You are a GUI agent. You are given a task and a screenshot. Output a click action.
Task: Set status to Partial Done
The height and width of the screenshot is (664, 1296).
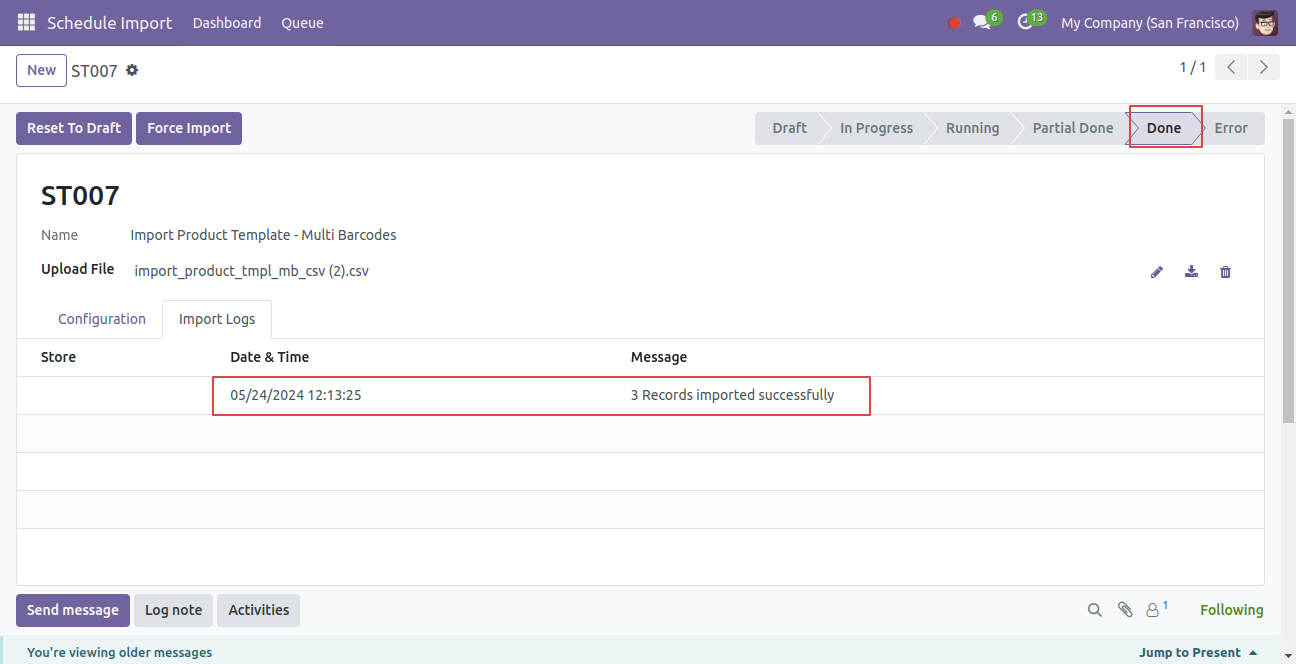pos(1072,128)
